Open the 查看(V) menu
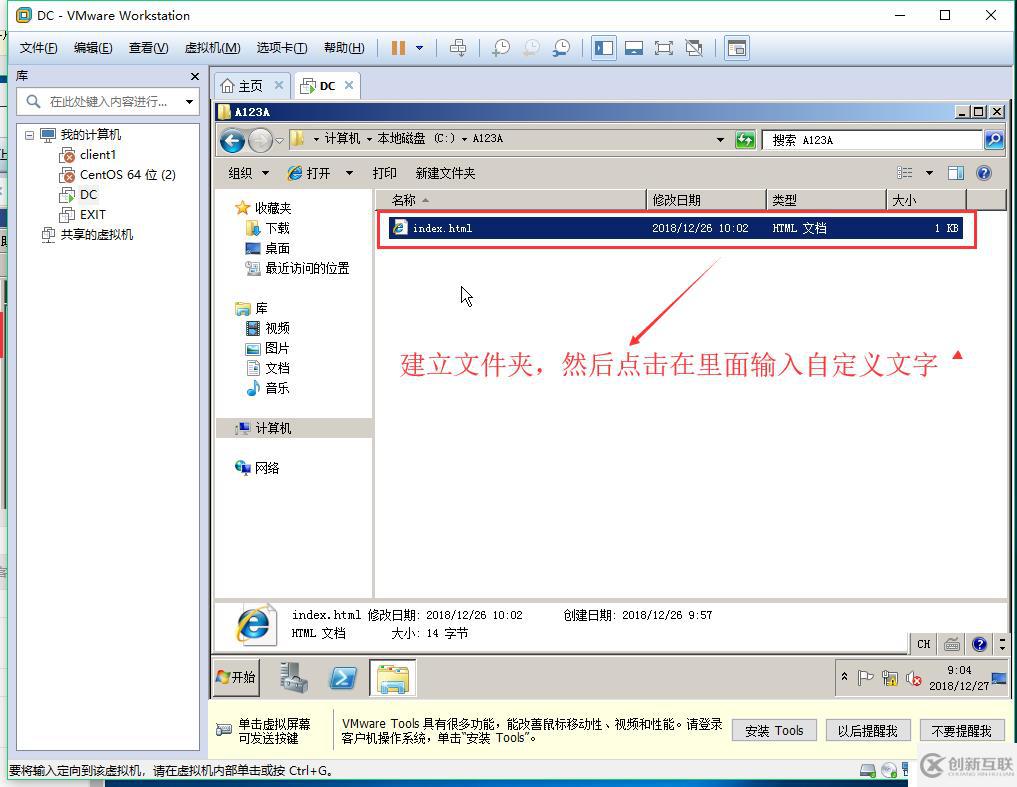Viewport: 1017px width, 787px height. [149, 48]
